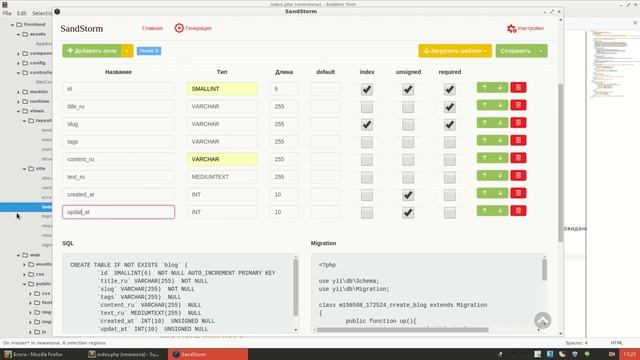Screen dimensions: 640x360
Task: Move updat_at field down
Action: (x=500, y=210)
